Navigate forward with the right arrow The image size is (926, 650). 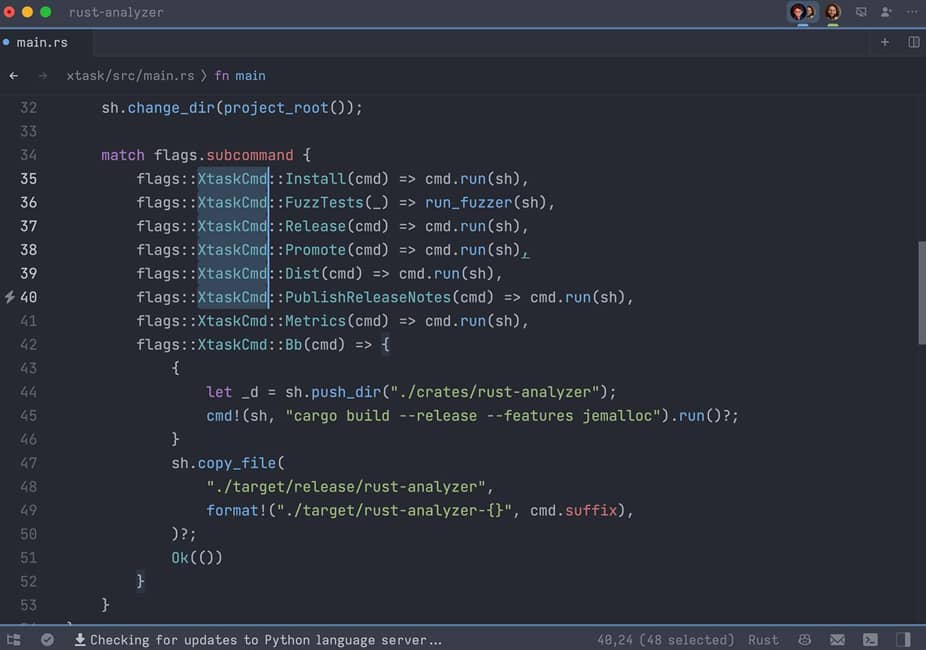[42, 76]
